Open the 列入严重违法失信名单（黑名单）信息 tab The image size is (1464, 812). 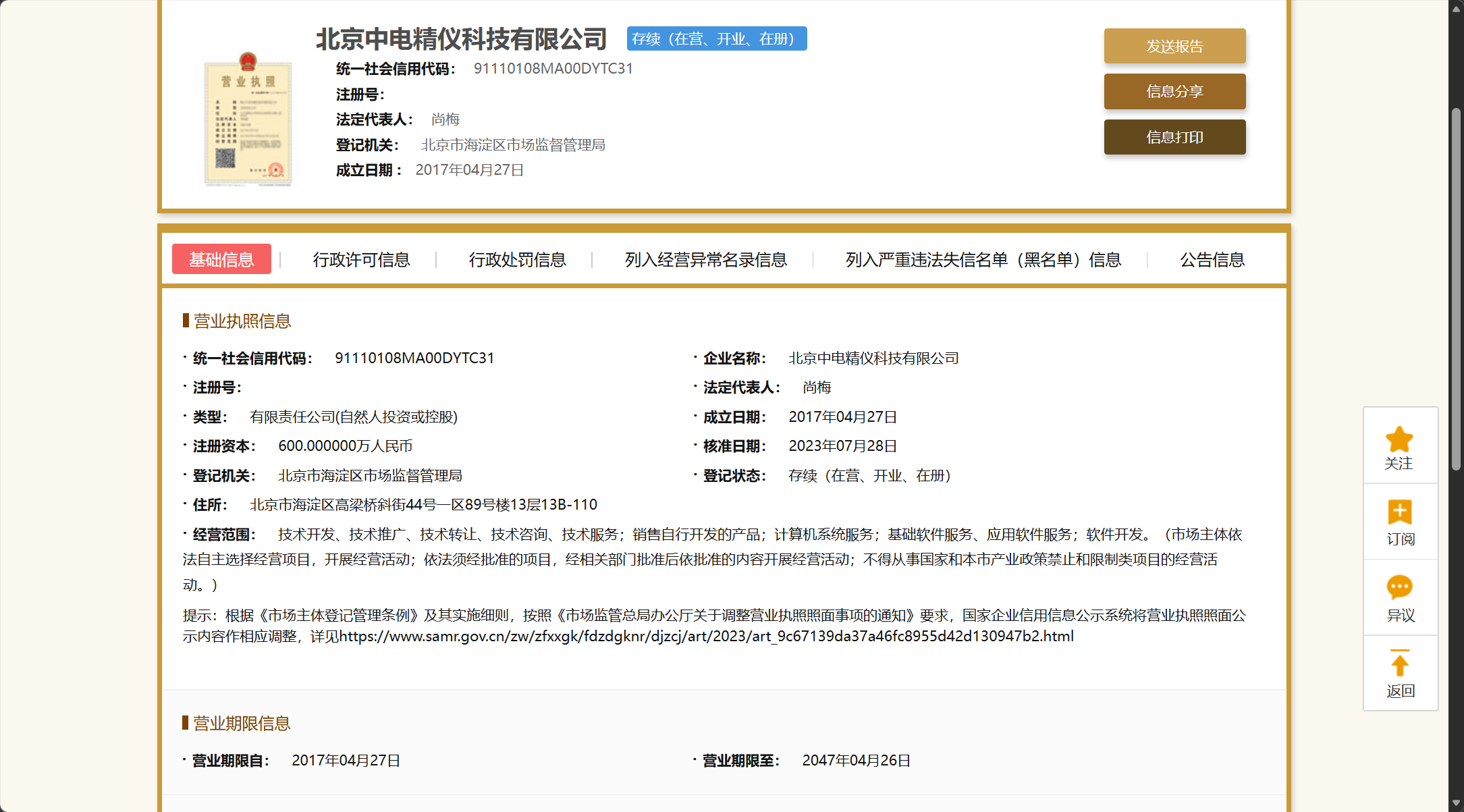click(983, 260)
